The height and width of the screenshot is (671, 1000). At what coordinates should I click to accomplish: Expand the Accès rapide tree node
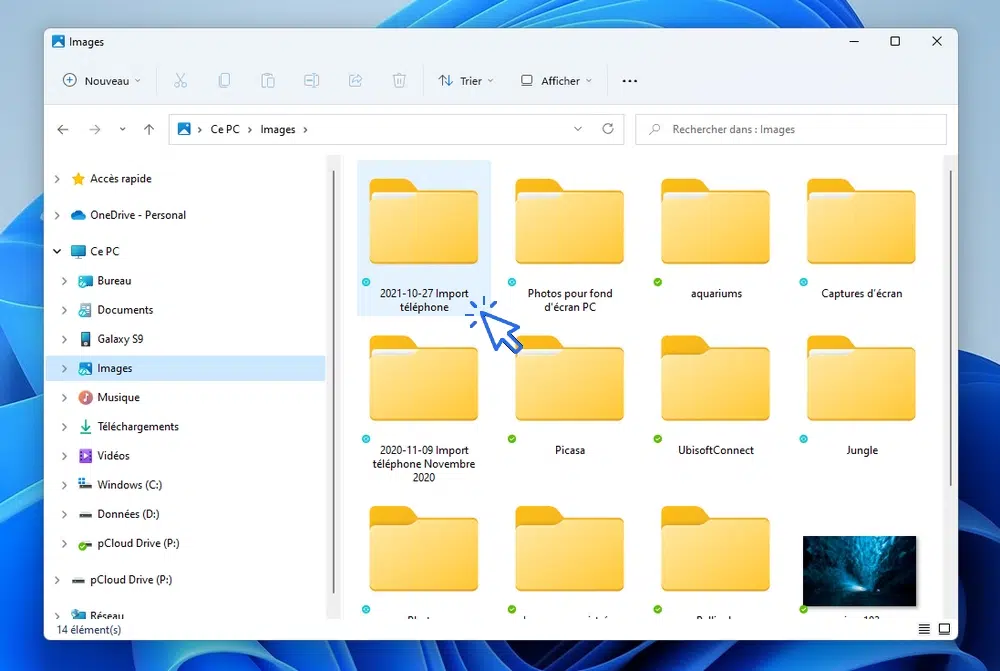pyautogui.click(x=57, y=179)
